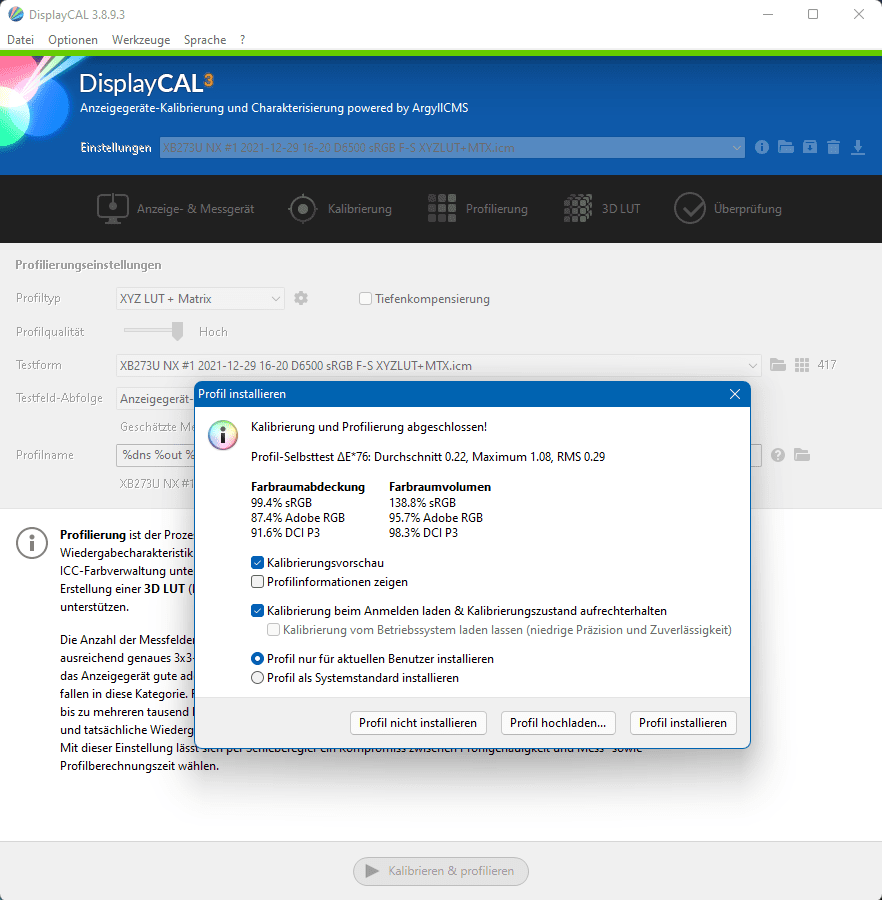The width and height of the screenshot is (882, 900).
Task: Open settings file via header folder icon
Action: 786,148
